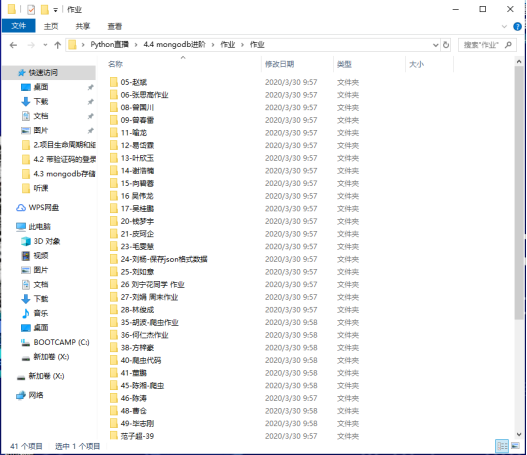Open address bar history dropdown
Screen dimensions: 527x455
(x=436, y=45)
